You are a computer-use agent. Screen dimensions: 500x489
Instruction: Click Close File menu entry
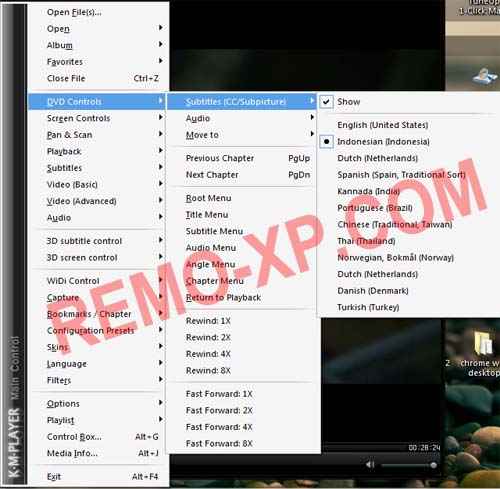pos(97,79)
